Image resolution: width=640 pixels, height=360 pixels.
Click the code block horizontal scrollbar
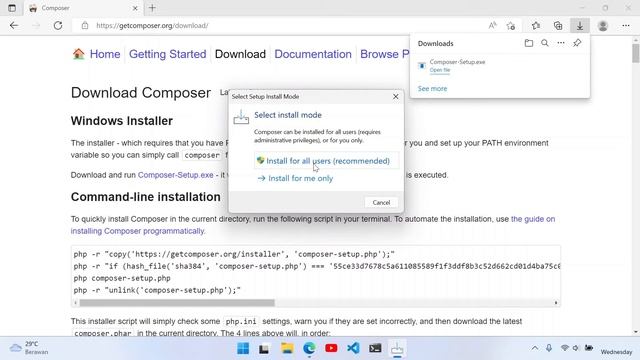coord(177,303)
